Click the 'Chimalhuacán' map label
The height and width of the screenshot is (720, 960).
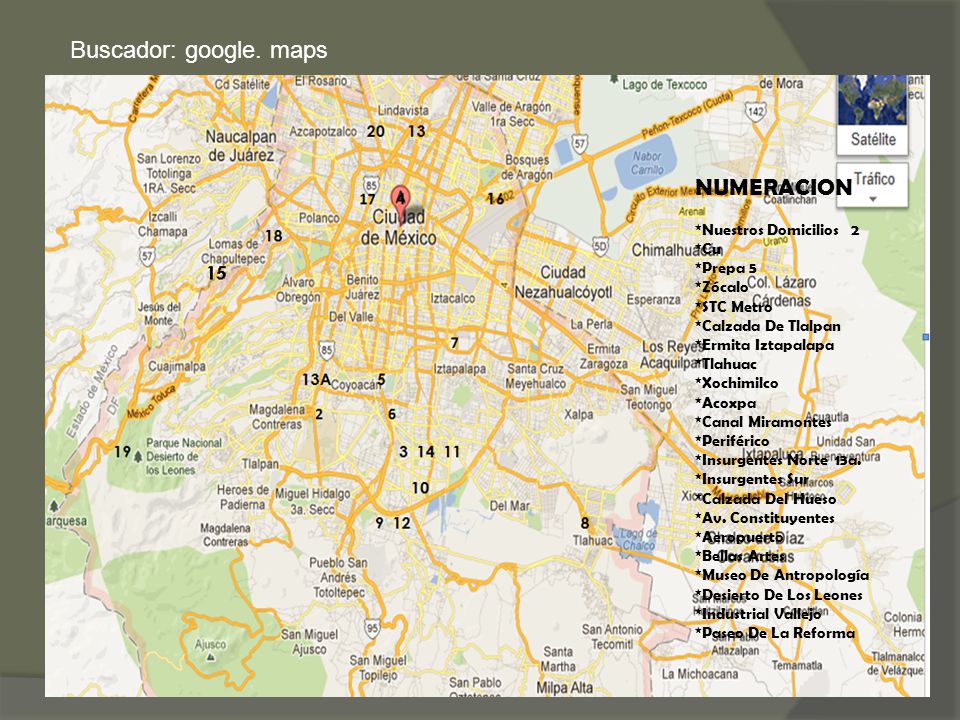tap(677, 250)
